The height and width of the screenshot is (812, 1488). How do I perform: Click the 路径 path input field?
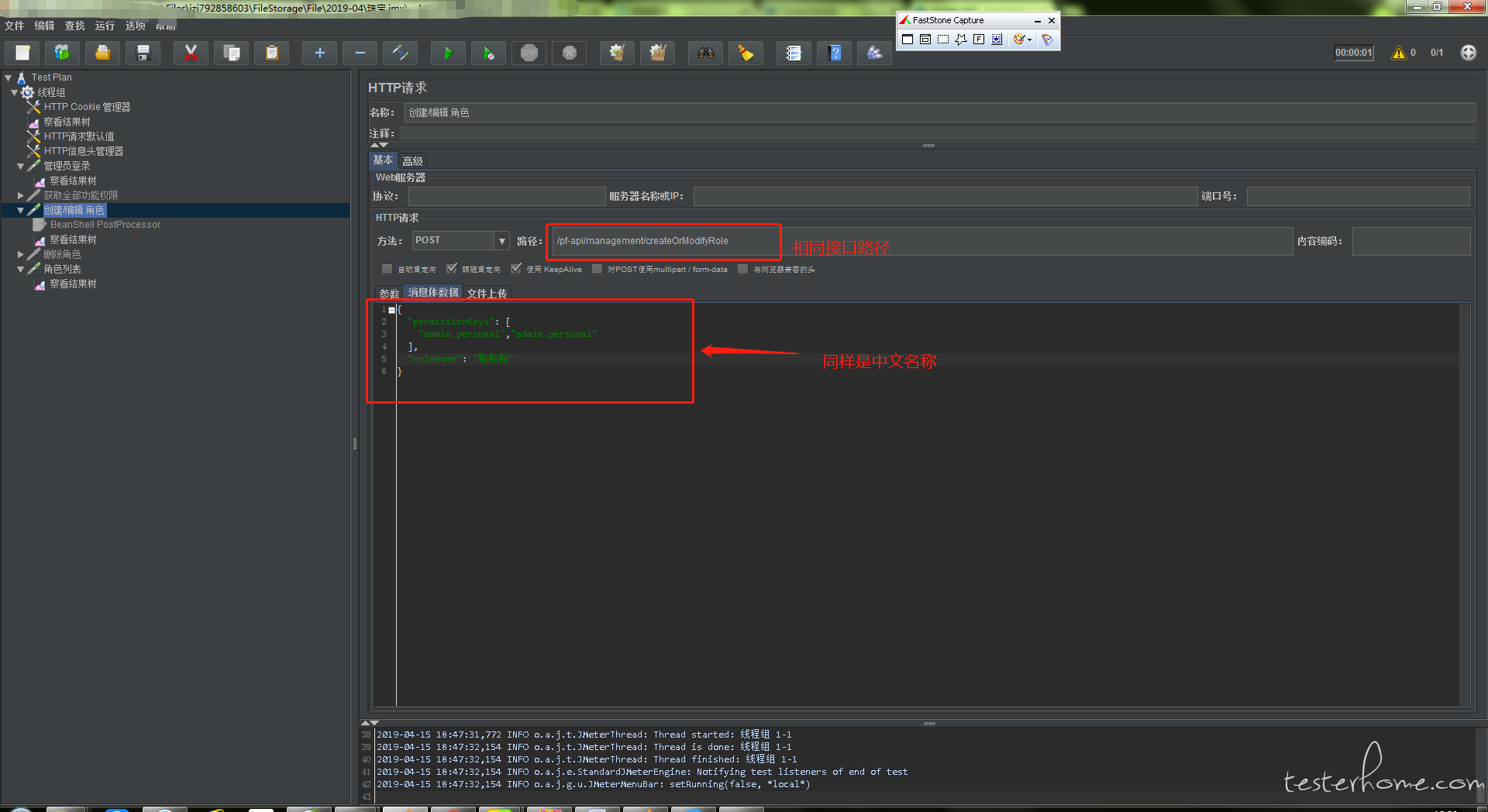click(922, 241)
